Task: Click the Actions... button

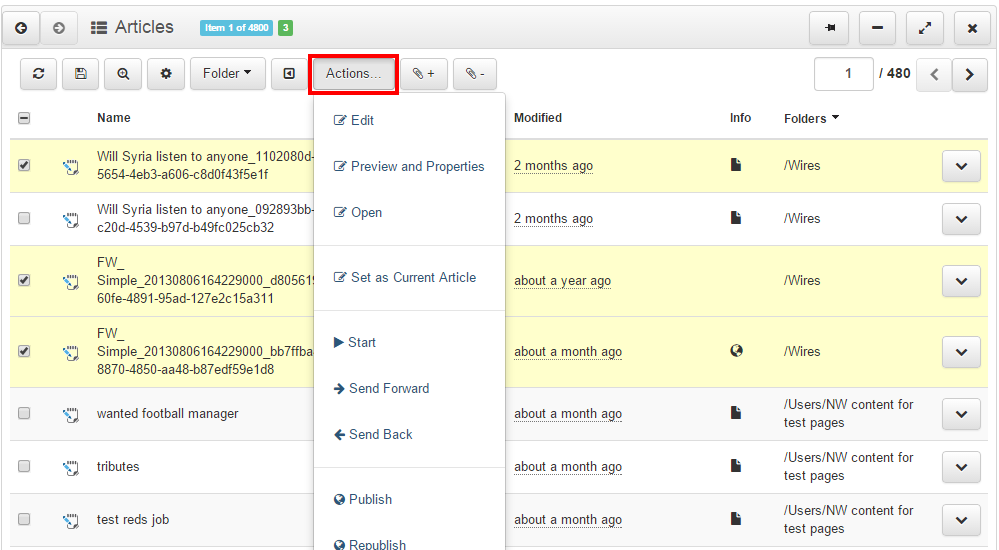Action: tap(354, 74)
